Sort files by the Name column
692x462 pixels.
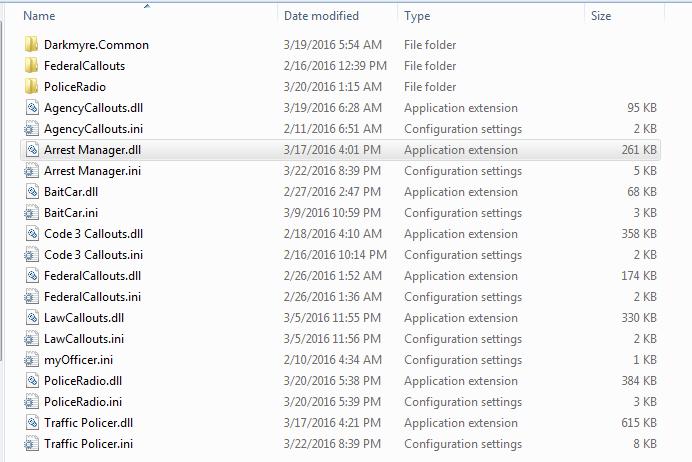coord(39,16)
